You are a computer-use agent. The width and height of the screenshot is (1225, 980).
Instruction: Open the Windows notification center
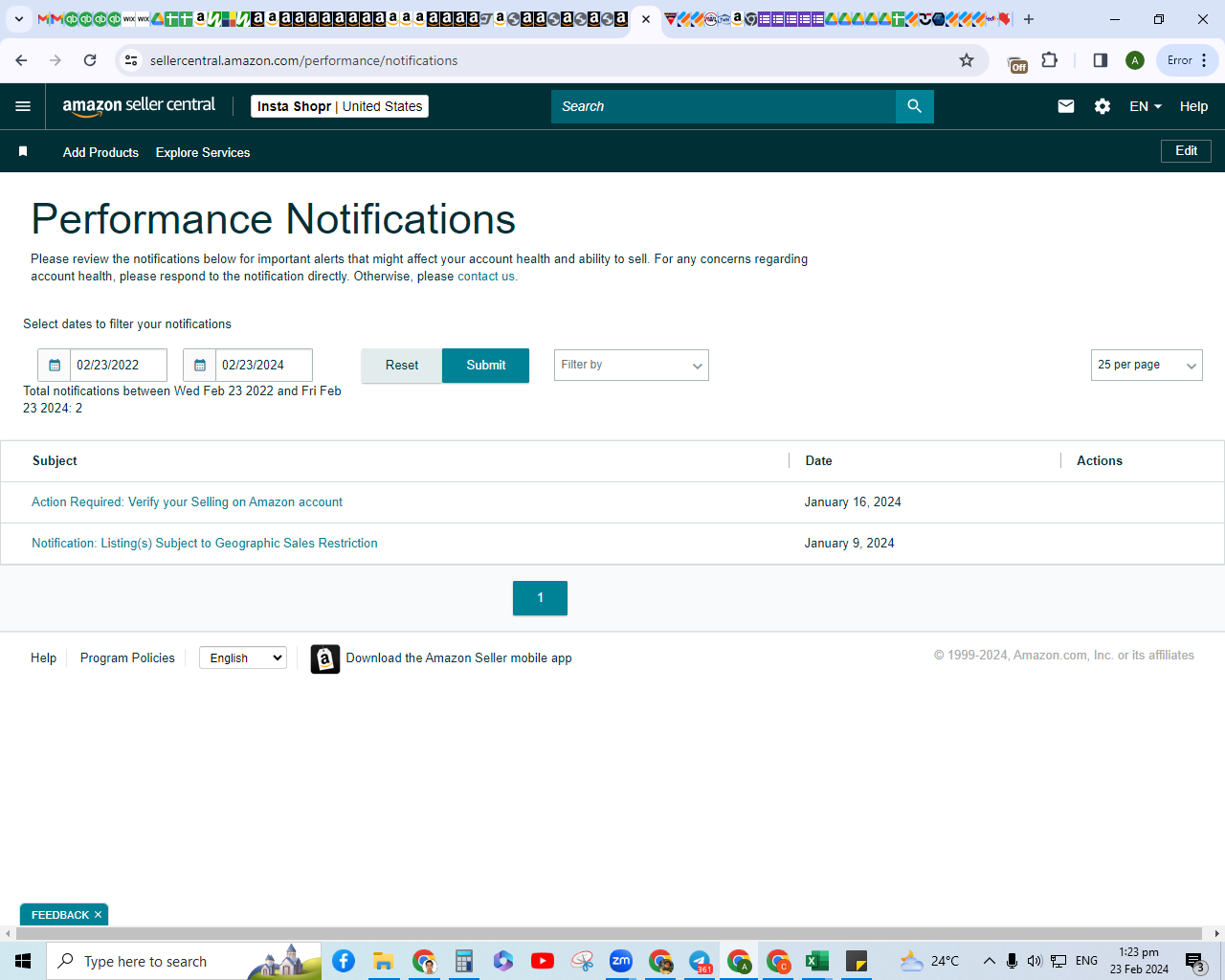coord(1194,961)
